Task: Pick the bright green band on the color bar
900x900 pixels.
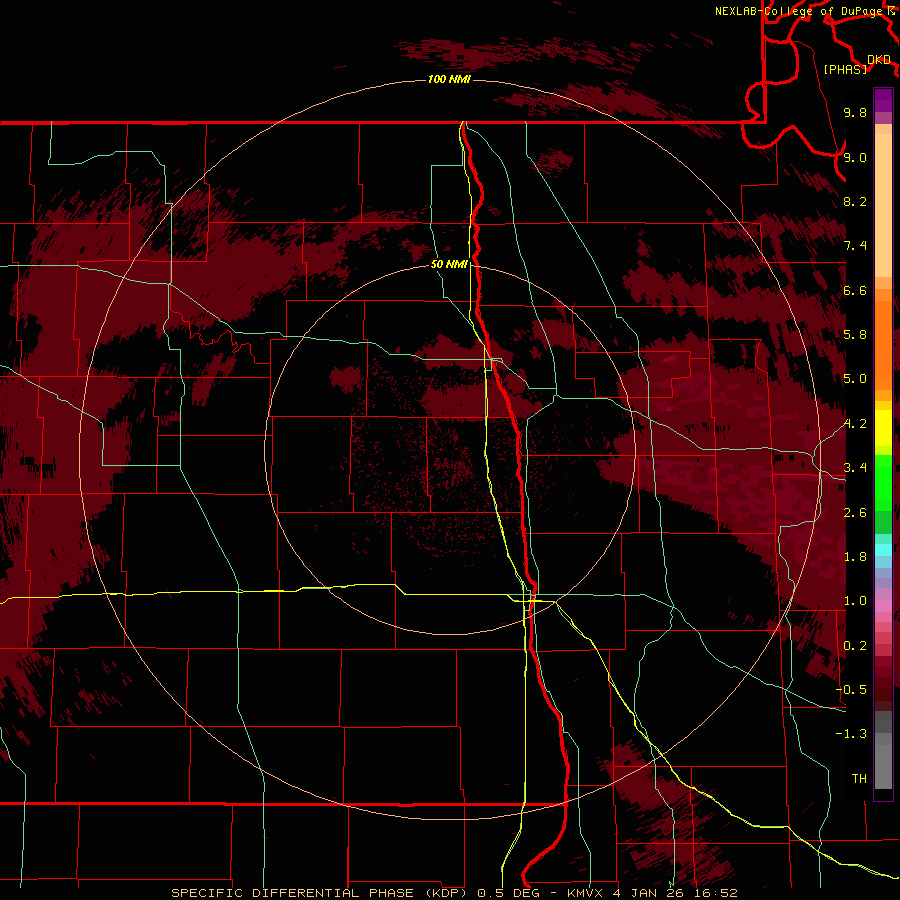Action: (883, 483)
